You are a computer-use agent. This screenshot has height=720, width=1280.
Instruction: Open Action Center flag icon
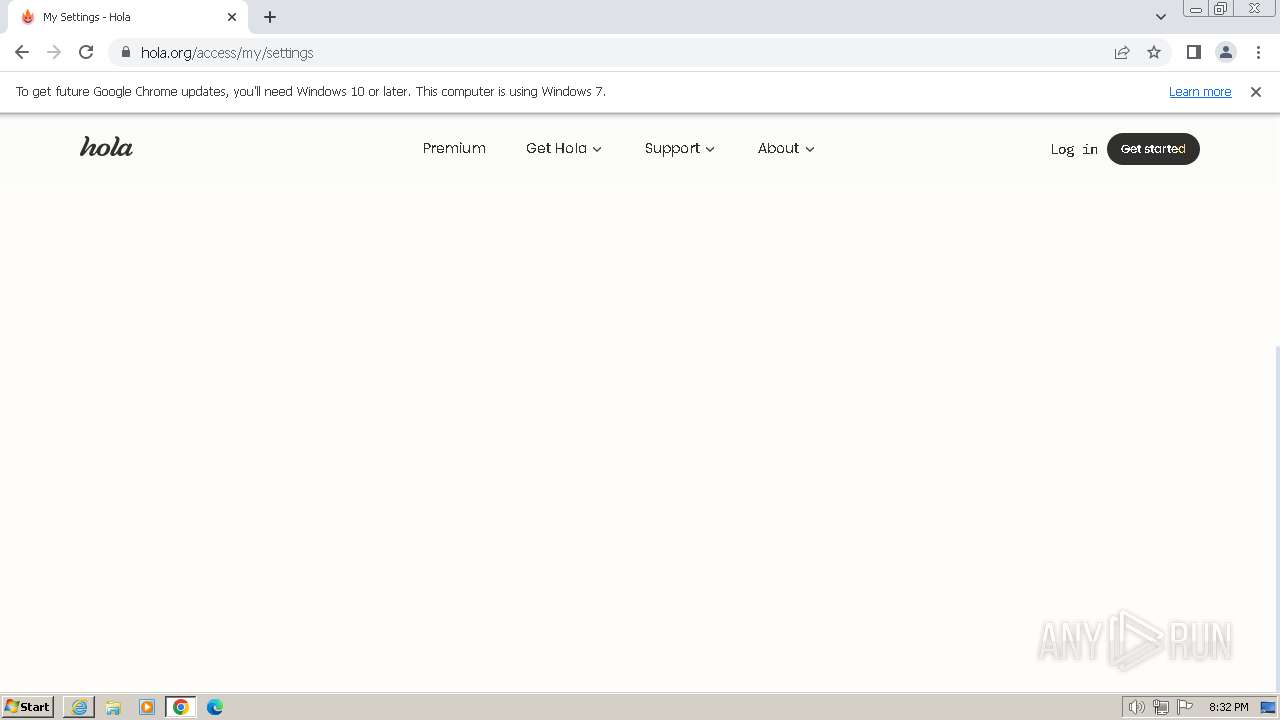point(1185,707)
